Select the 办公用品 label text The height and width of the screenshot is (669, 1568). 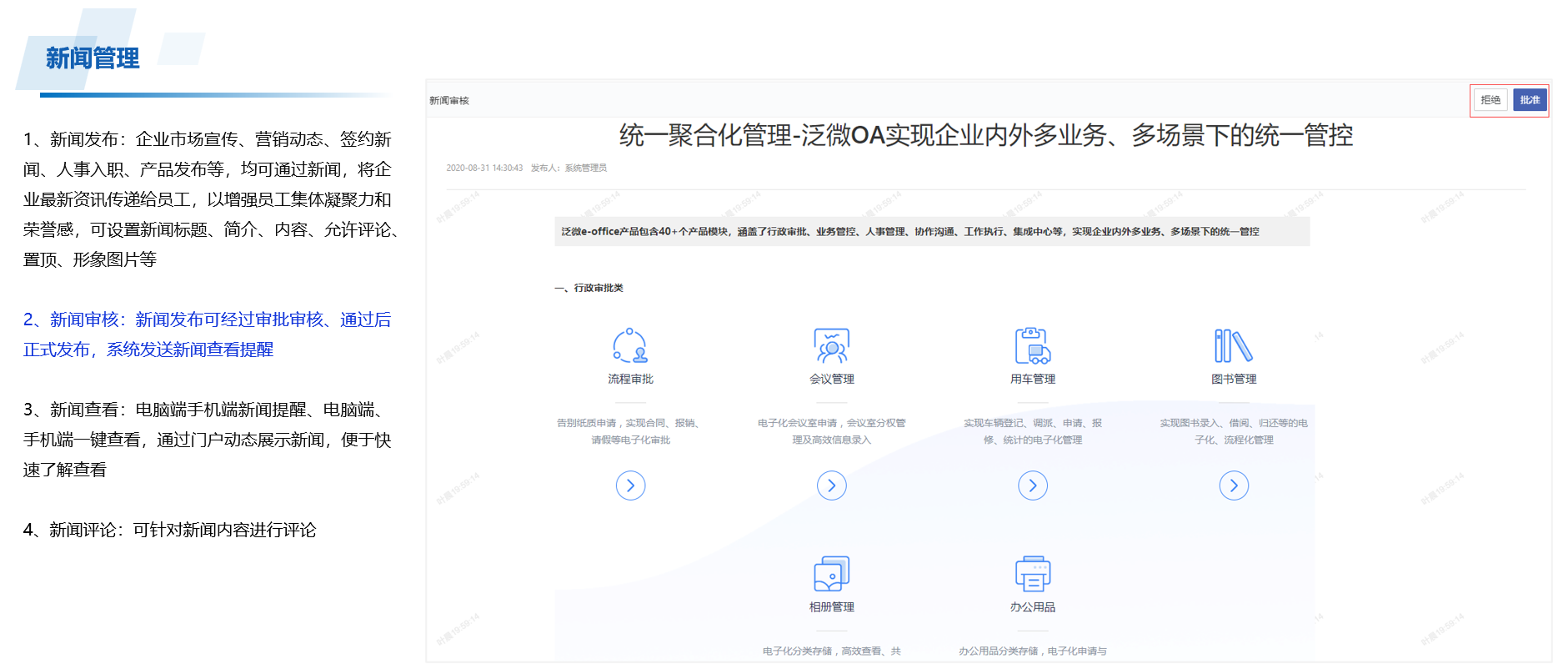click(x=1033, y=607)
